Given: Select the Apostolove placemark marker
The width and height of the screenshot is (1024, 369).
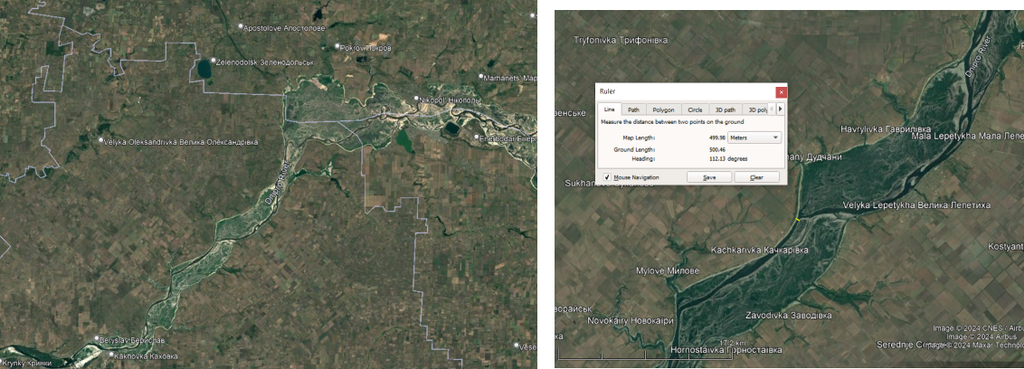Looking at the screenshot, I should tap(240, 27).
